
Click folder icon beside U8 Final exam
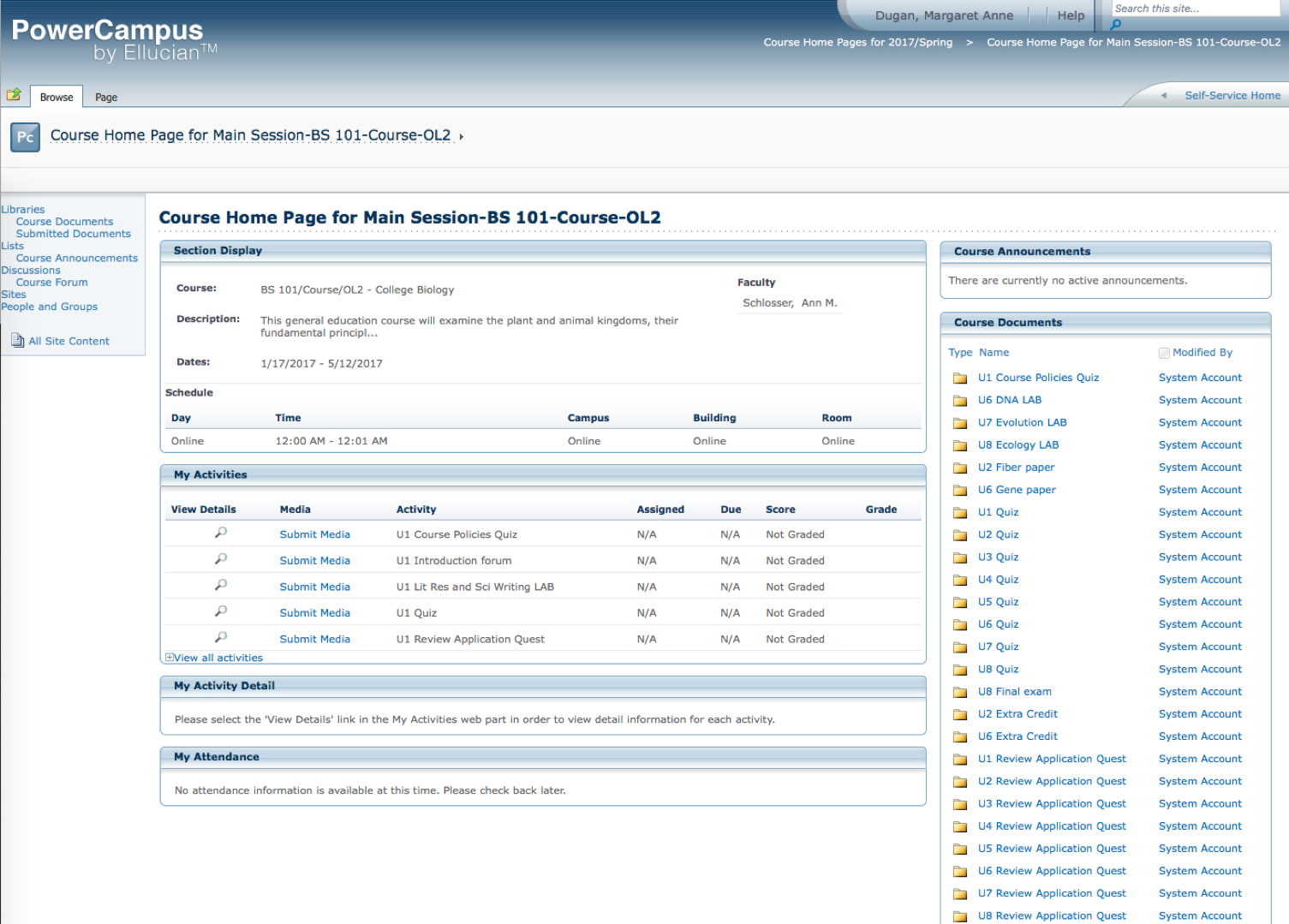click(960, 693)
